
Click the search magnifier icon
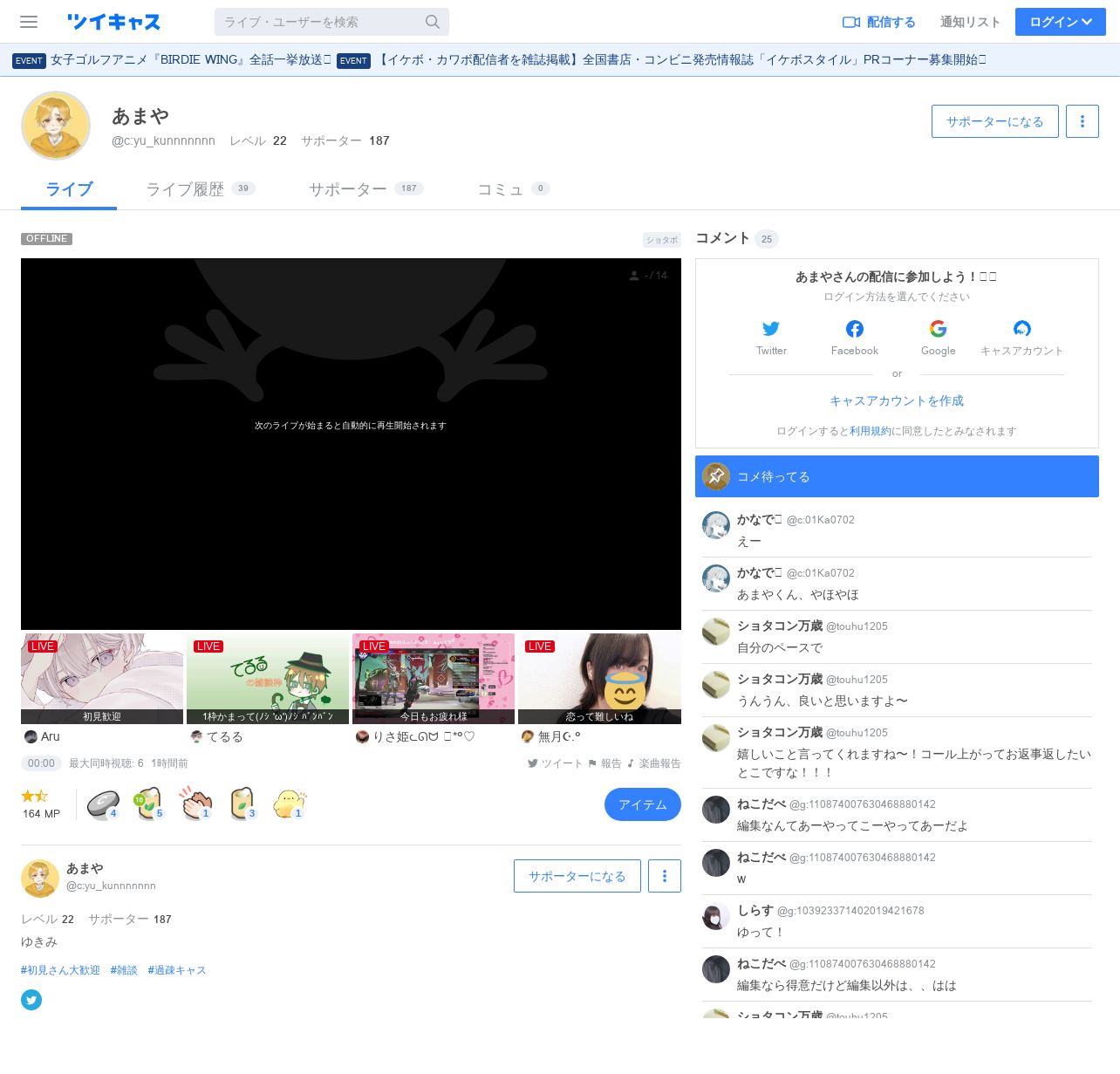[433, 22]
